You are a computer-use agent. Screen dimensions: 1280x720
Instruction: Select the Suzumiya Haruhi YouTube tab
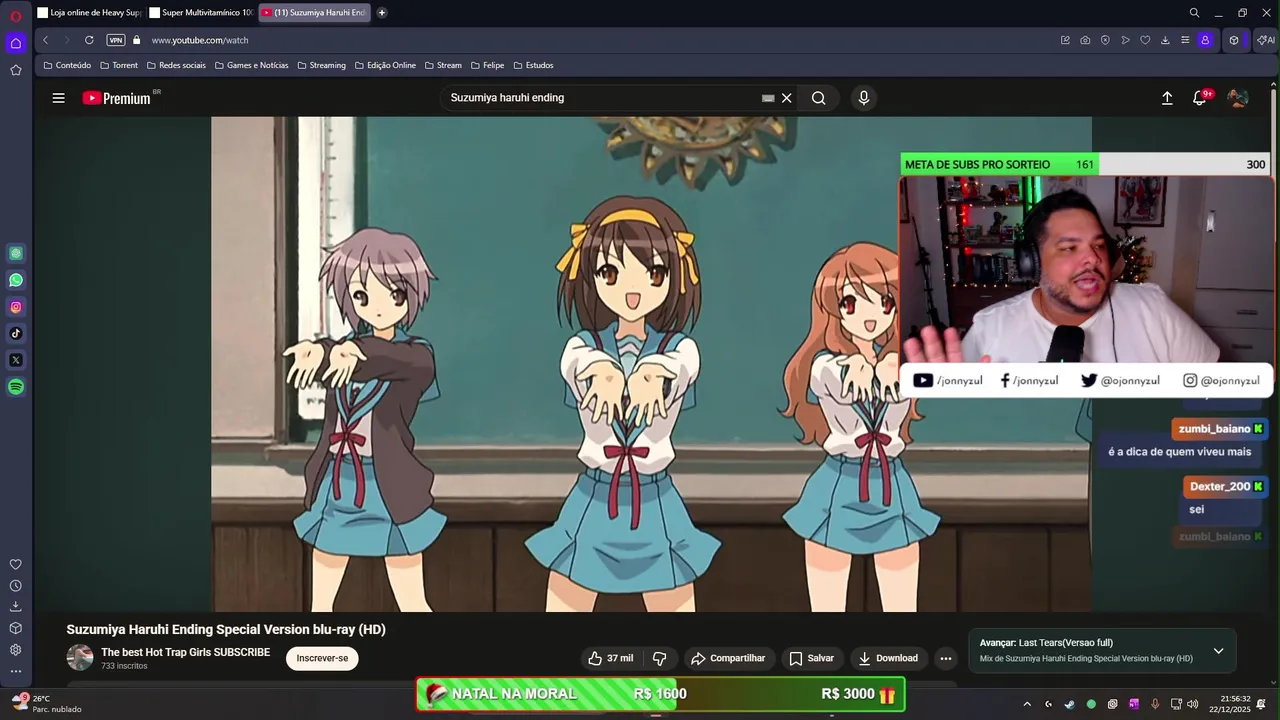[x=314, y=13]
